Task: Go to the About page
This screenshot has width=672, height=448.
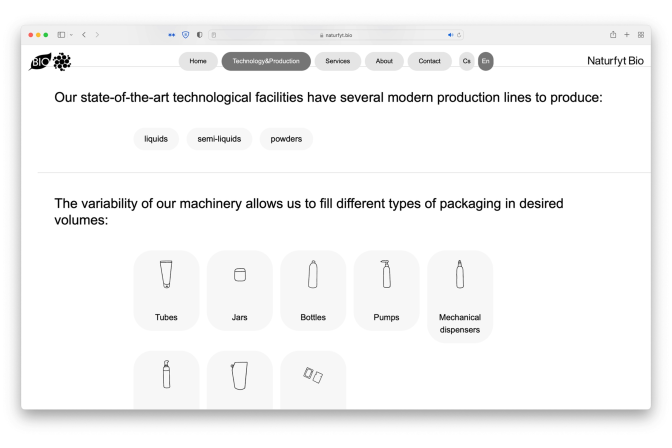Action: point(384,61)
